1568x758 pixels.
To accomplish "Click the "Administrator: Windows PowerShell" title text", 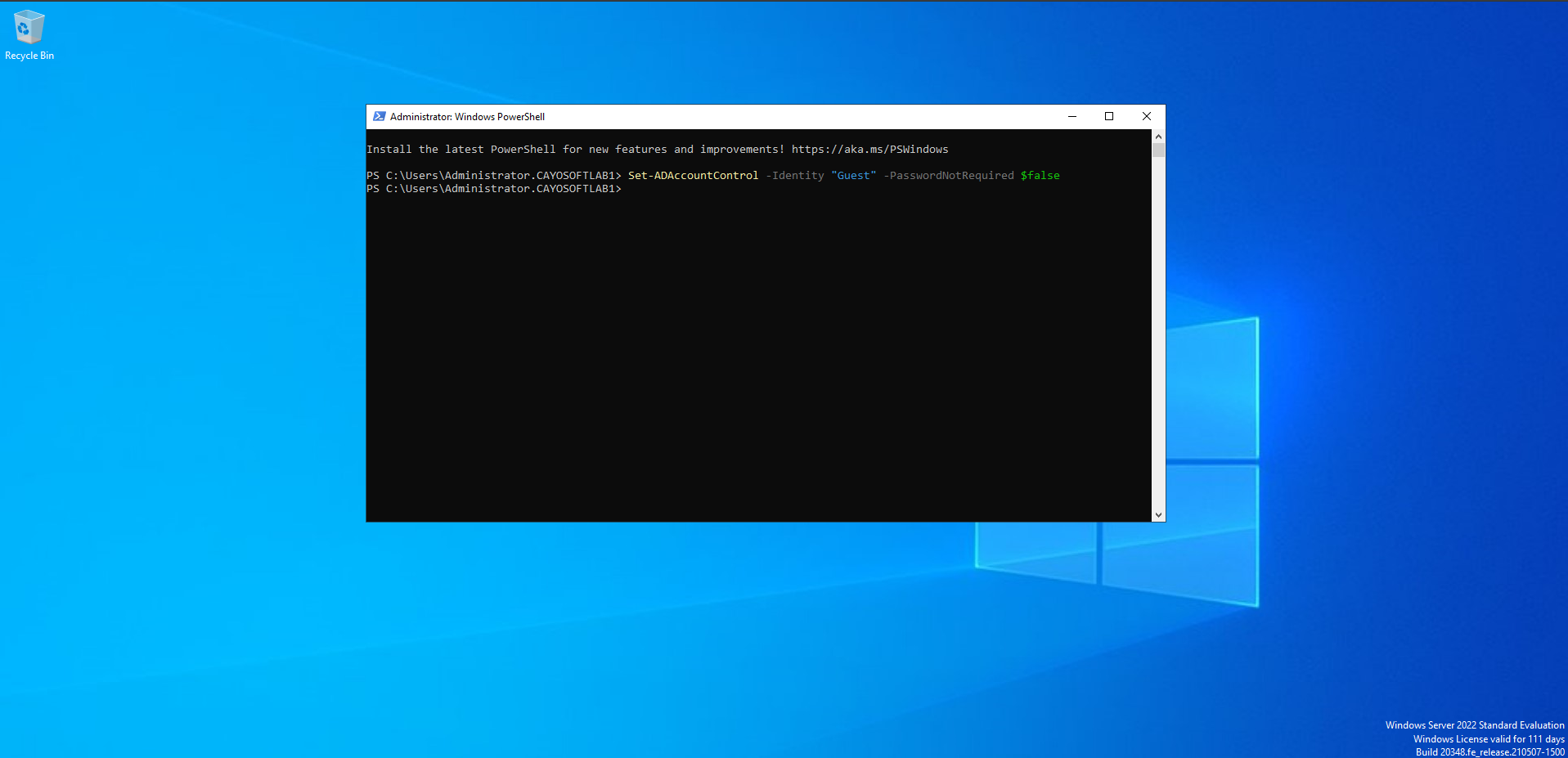I will [x=467, y=117].
